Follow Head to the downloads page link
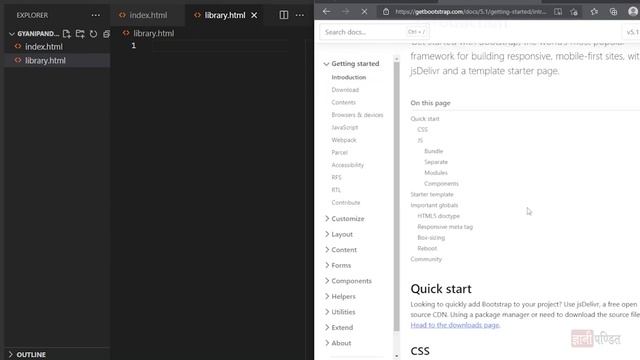640x360 pixels. (455, 325)
